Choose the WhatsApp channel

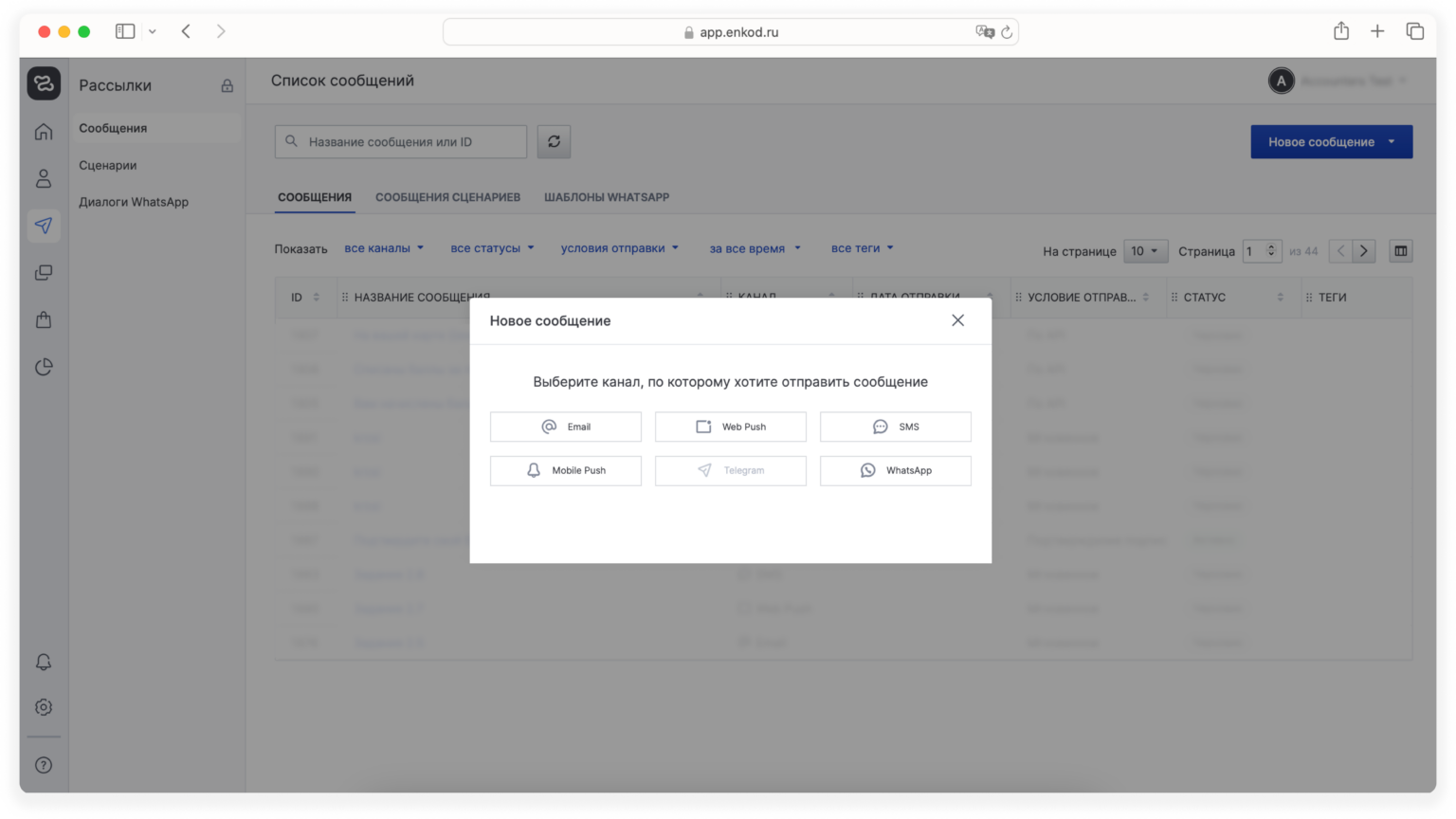895,471
